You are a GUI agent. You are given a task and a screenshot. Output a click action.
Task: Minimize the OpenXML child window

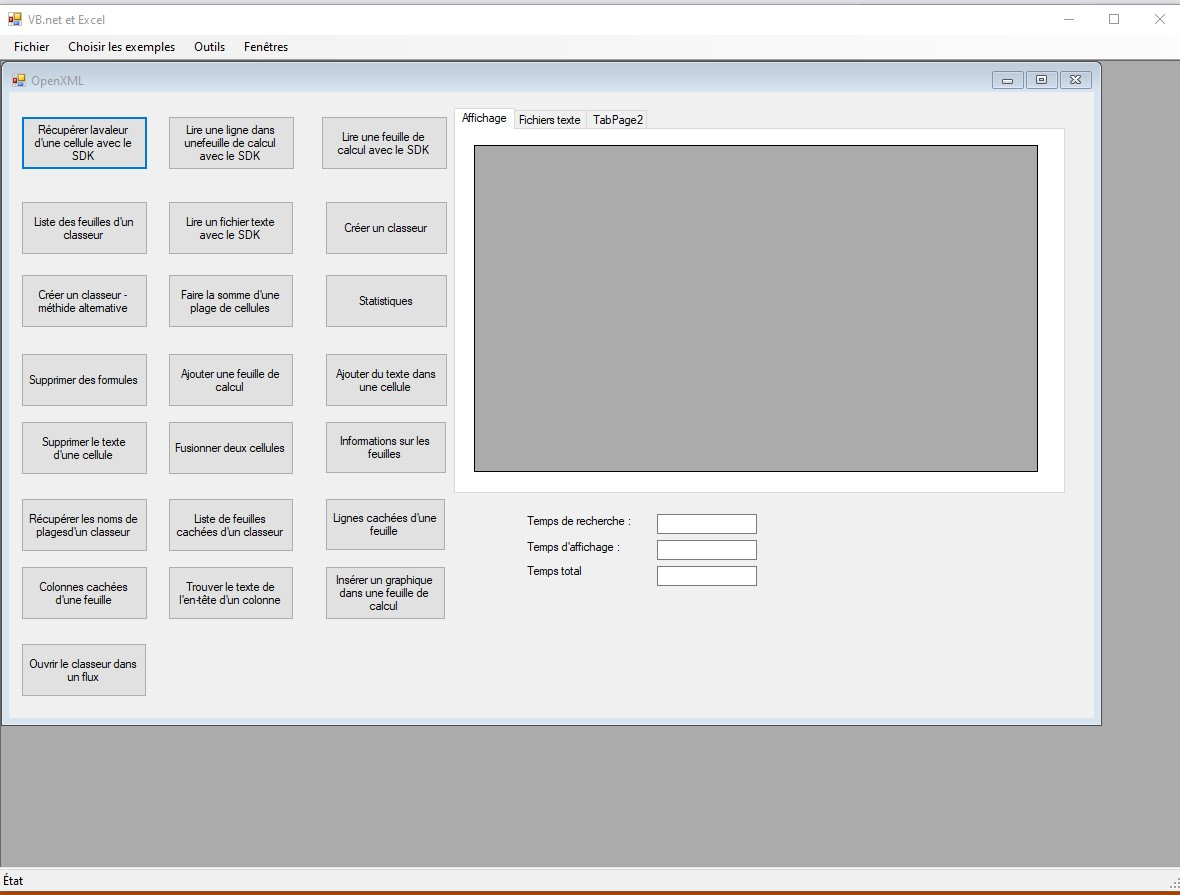pyautogui.click(x=1007, y=80)
